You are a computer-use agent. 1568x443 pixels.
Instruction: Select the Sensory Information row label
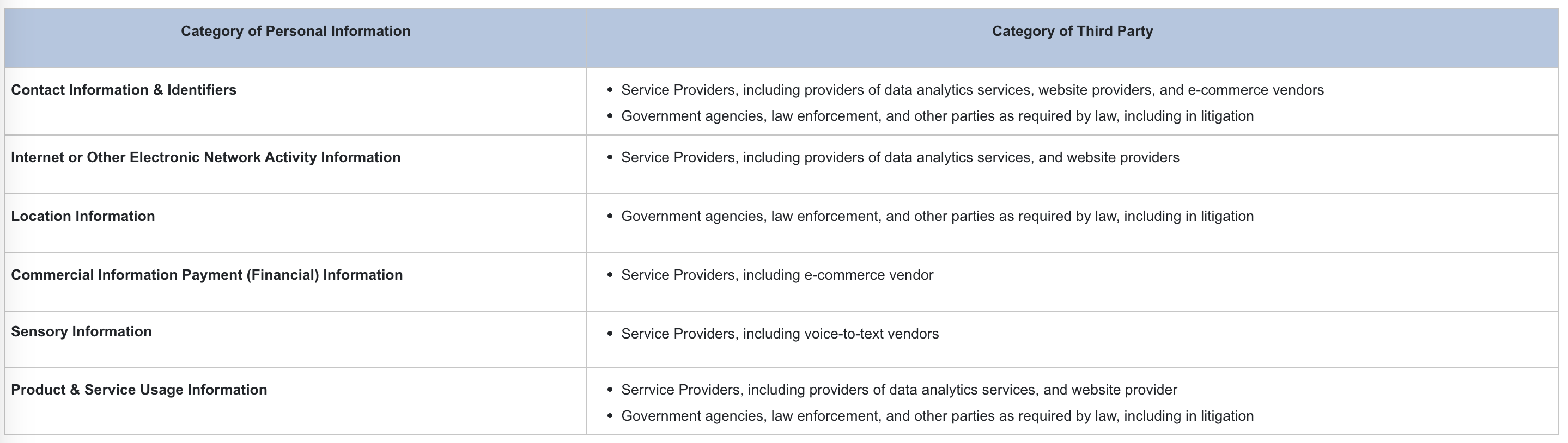tap(82, 331)
